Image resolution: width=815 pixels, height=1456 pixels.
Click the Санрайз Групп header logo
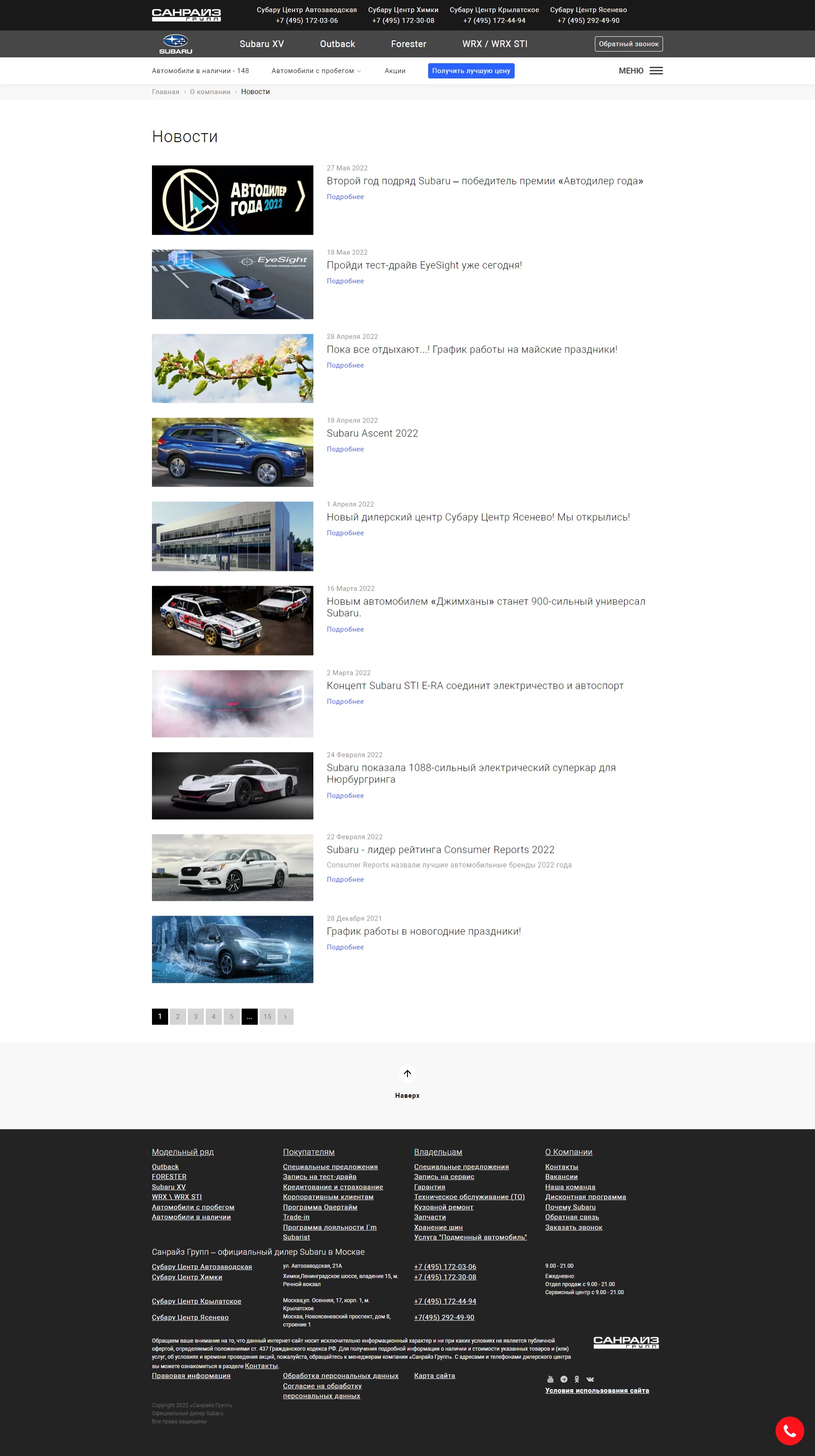186,15
